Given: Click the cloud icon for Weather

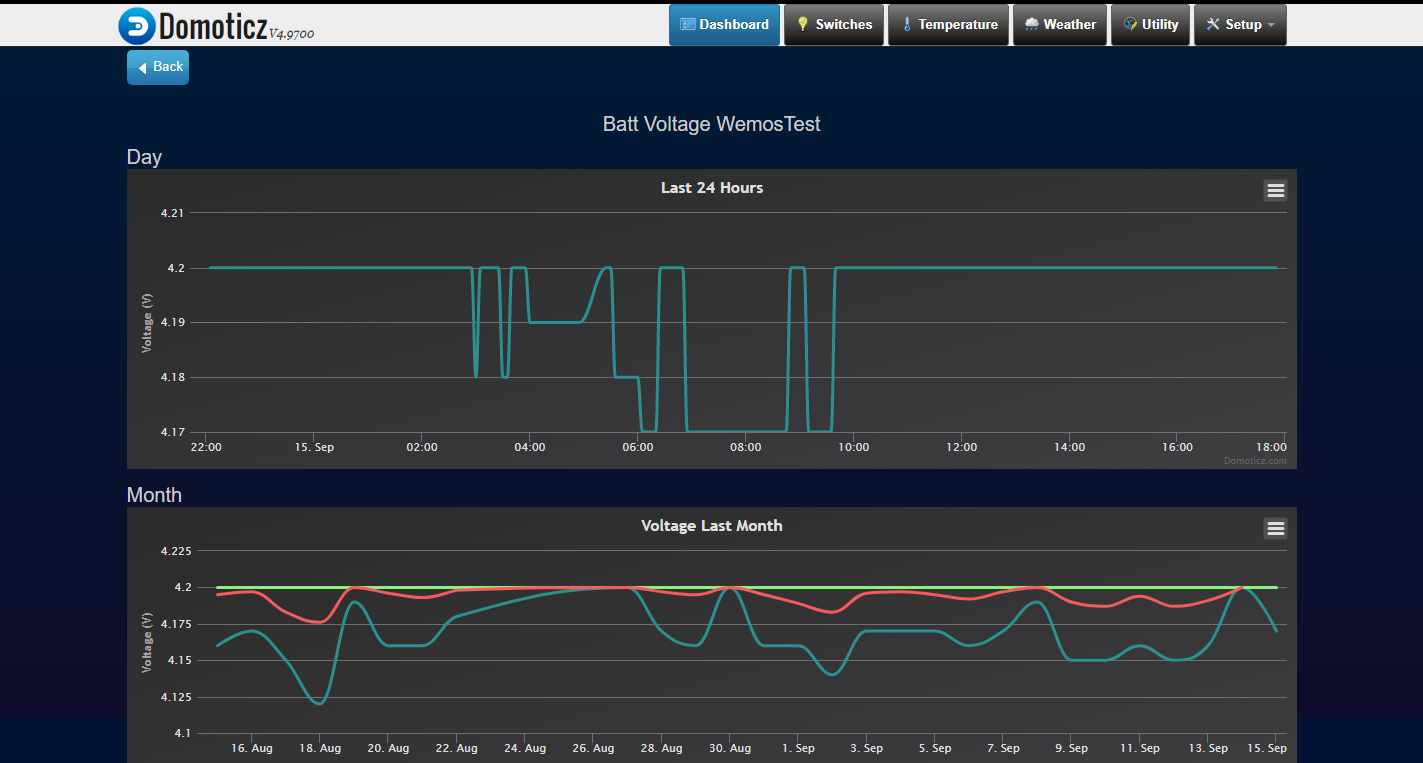Looking at the screenshot, I should click(1031, 25).
